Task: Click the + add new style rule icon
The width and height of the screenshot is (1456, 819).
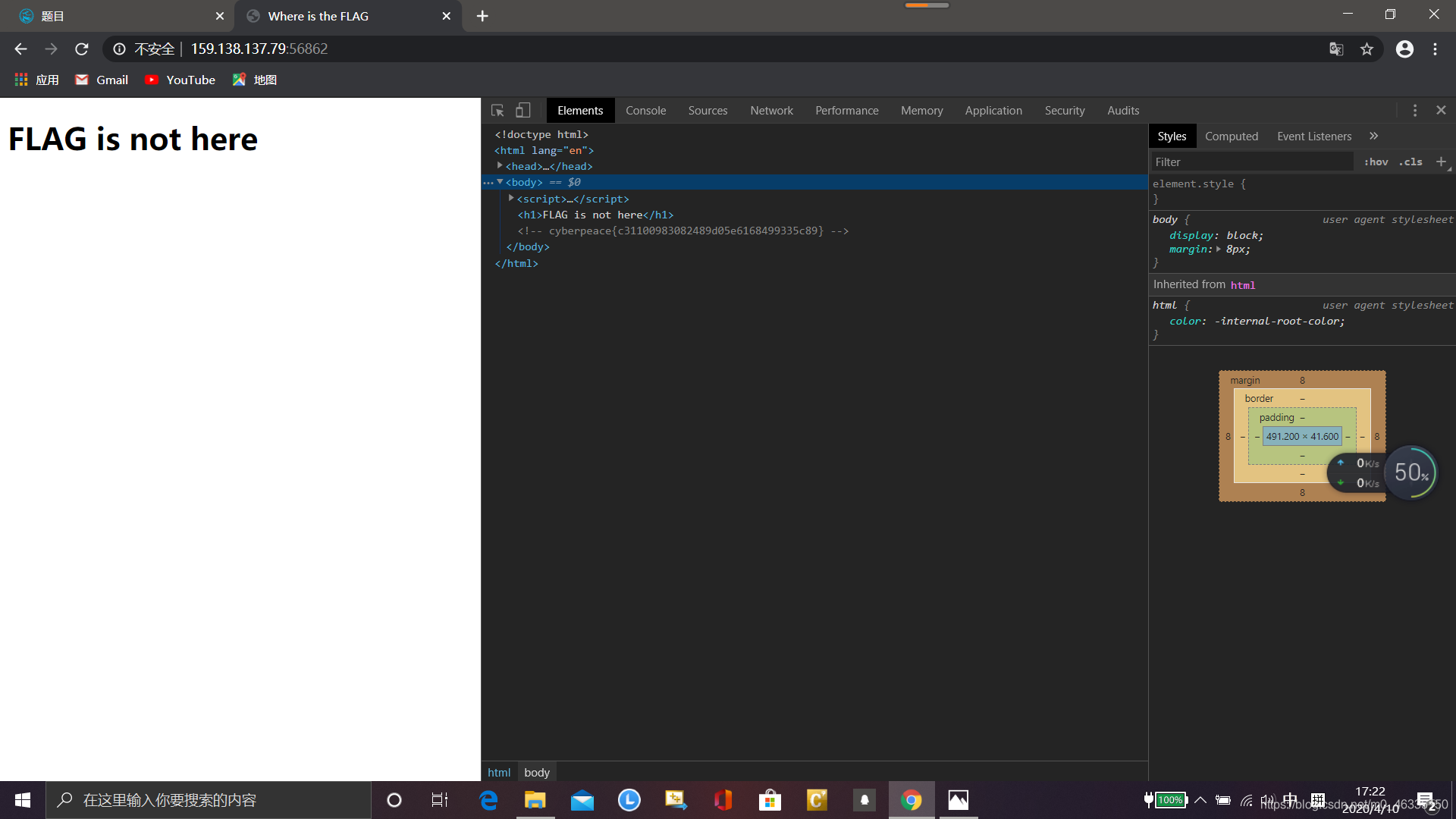Action: click(x=1441, y=161)
